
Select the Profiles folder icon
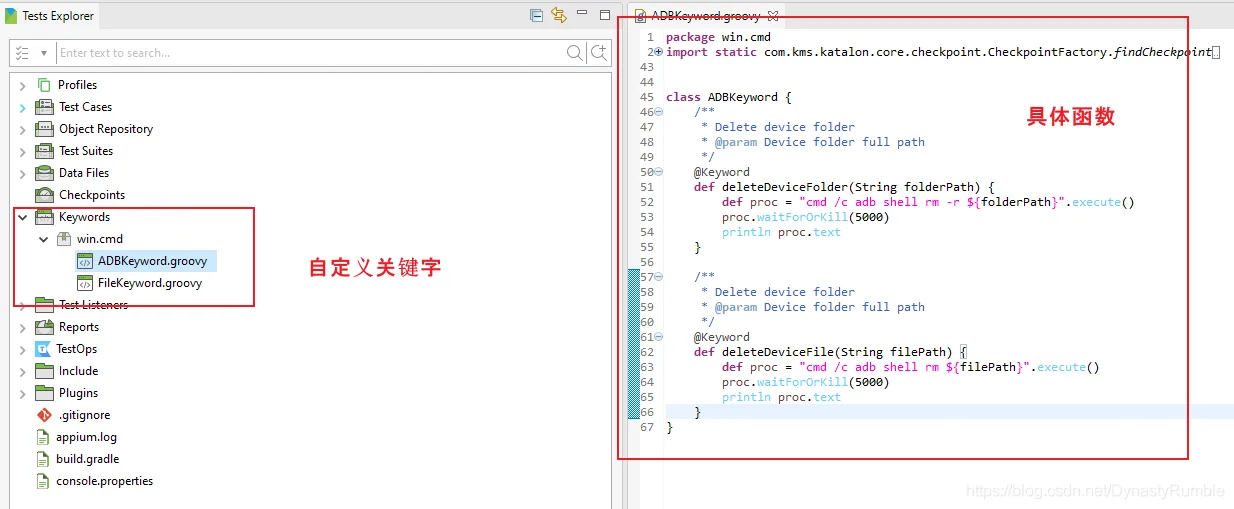click(x=44, y=85)
